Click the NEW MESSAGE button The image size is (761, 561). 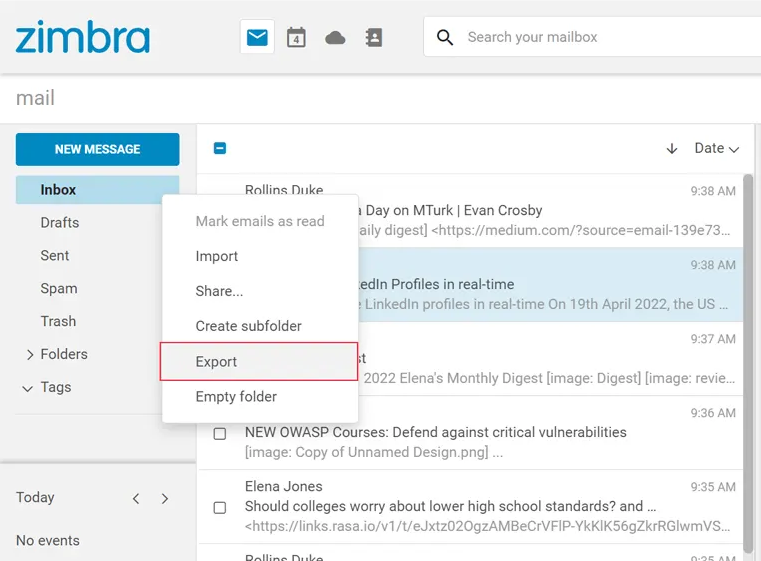pos(98,149)
